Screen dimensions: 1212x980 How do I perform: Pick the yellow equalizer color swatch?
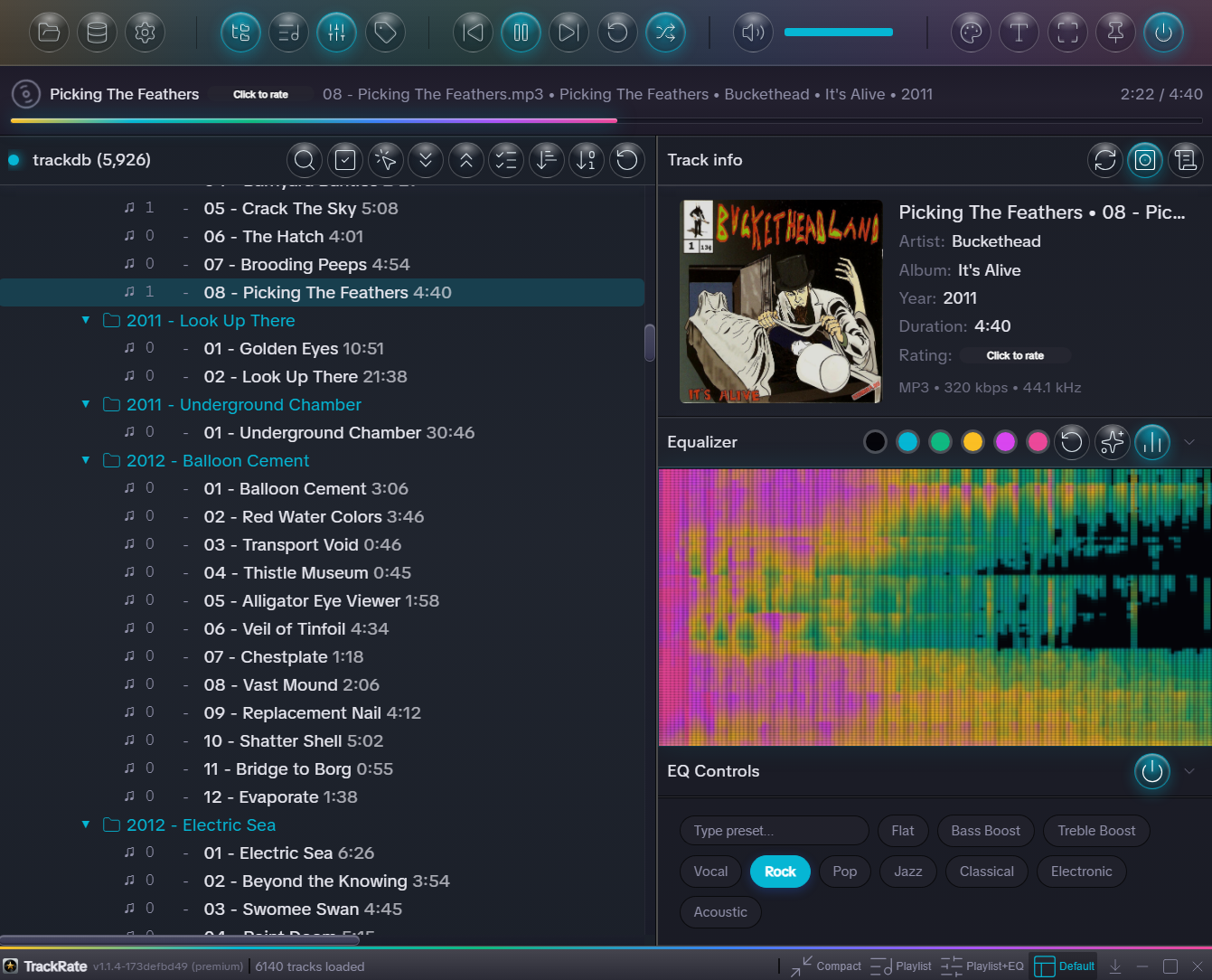[972, 442]
